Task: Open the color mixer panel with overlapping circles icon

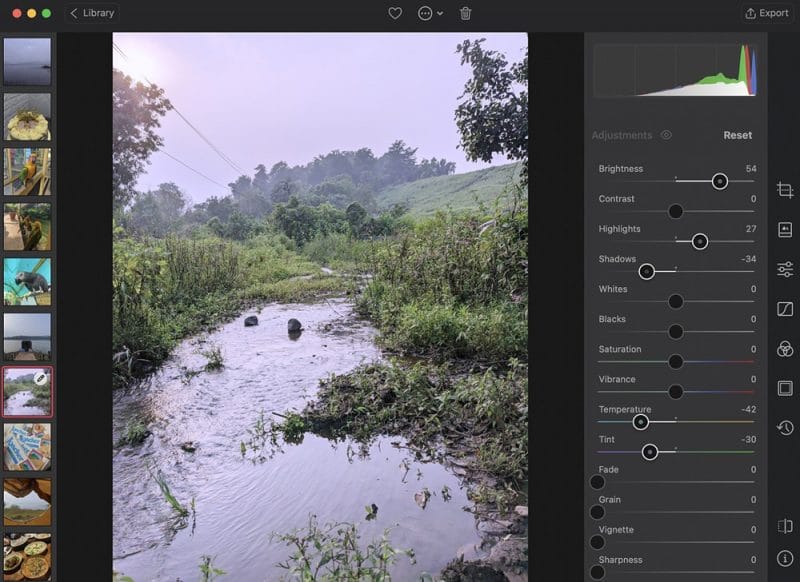Action: tap(785, 344)
